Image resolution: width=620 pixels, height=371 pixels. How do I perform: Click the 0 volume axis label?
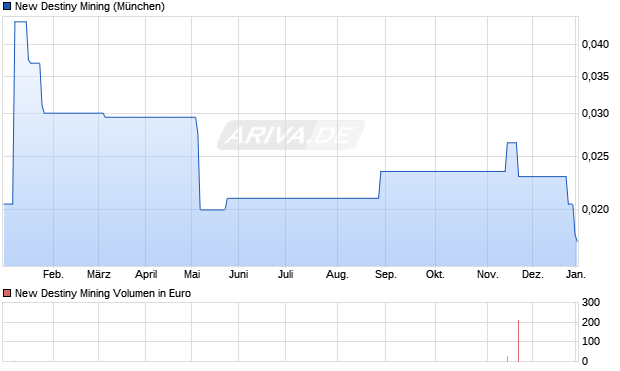[x=585, y=361]
